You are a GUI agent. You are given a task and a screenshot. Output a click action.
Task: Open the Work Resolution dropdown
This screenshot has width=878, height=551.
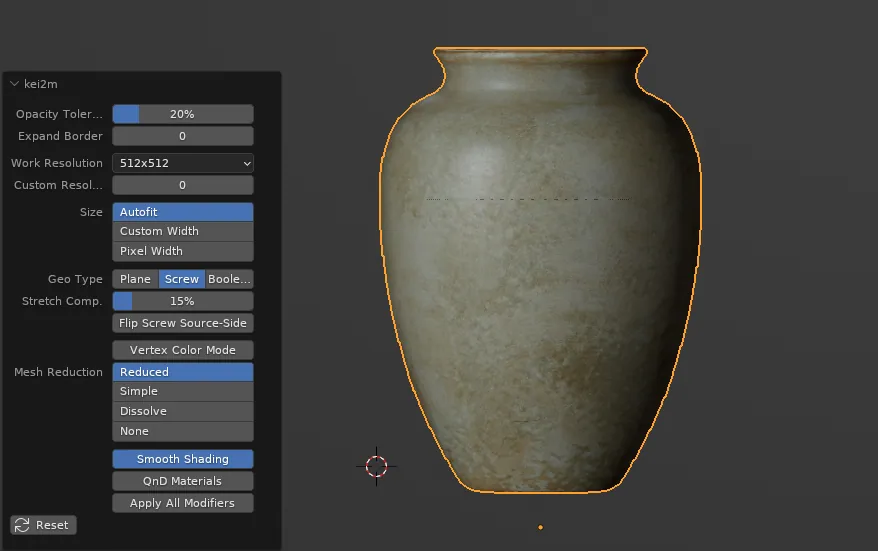pos(182,163)
